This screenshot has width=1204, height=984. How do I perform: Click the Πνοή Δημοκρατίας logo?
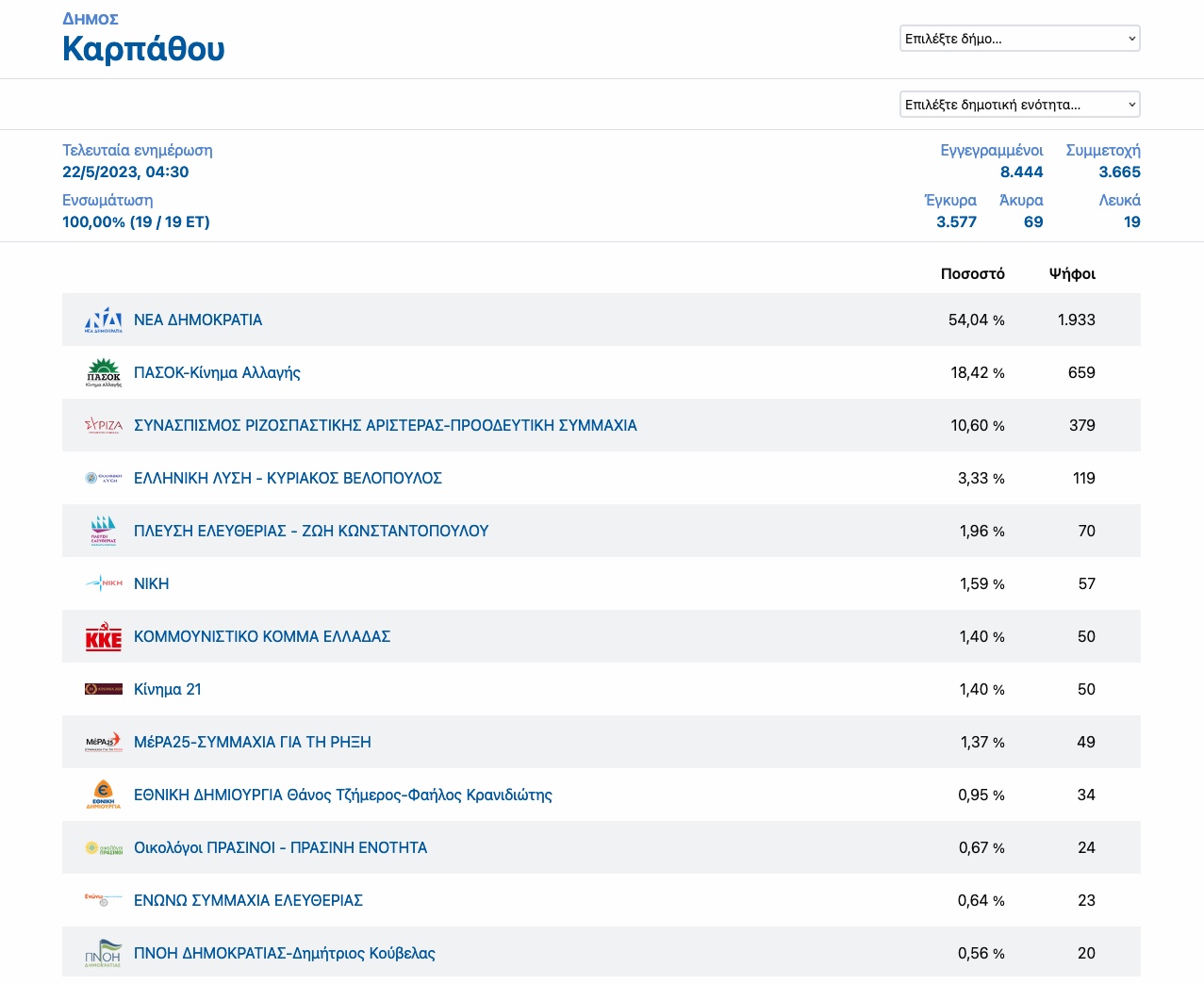click(x=104, y=953)
